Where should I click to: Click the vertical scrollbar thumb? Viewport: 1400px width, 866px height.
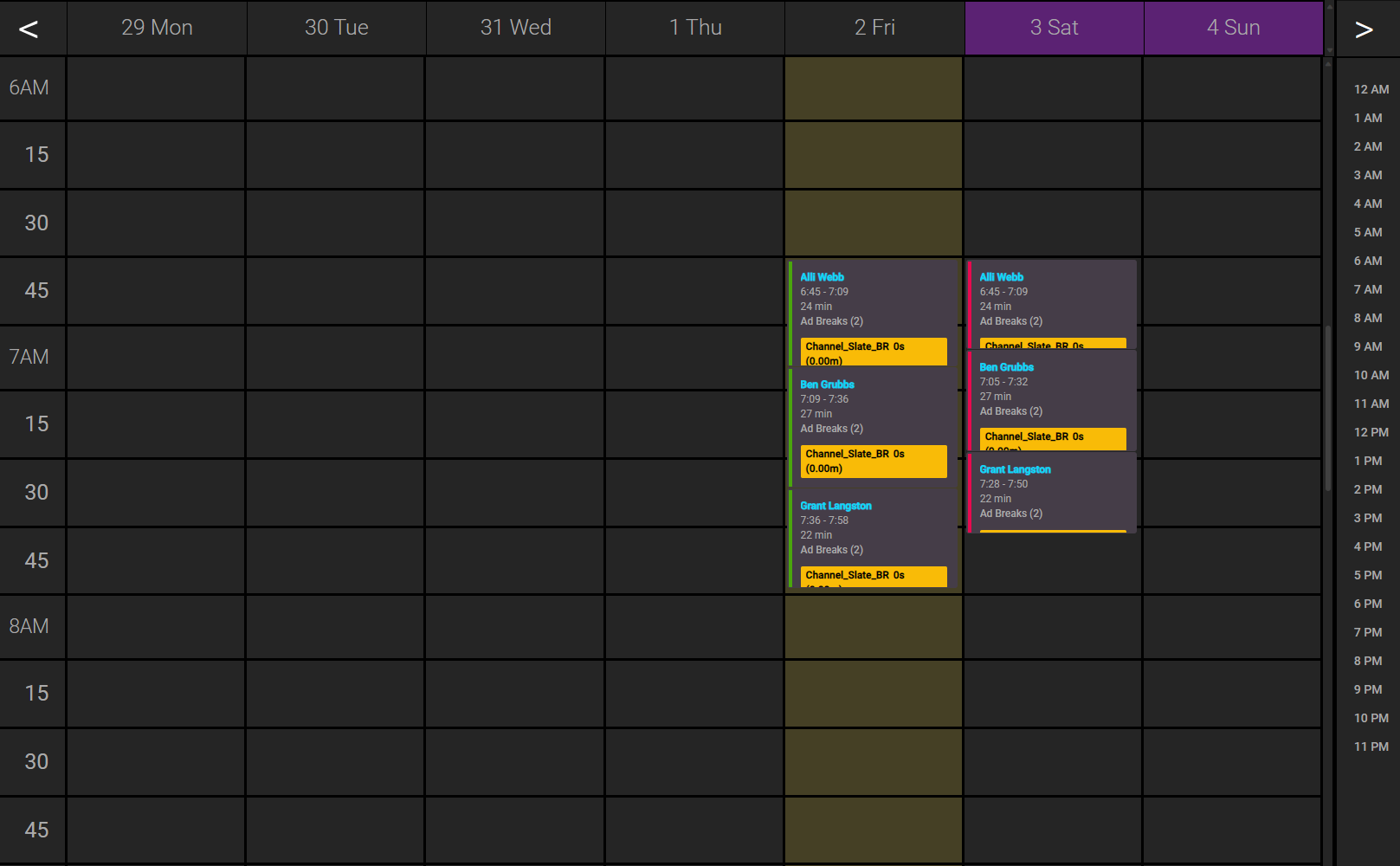pyautogui.click(x=1327, y=407)
